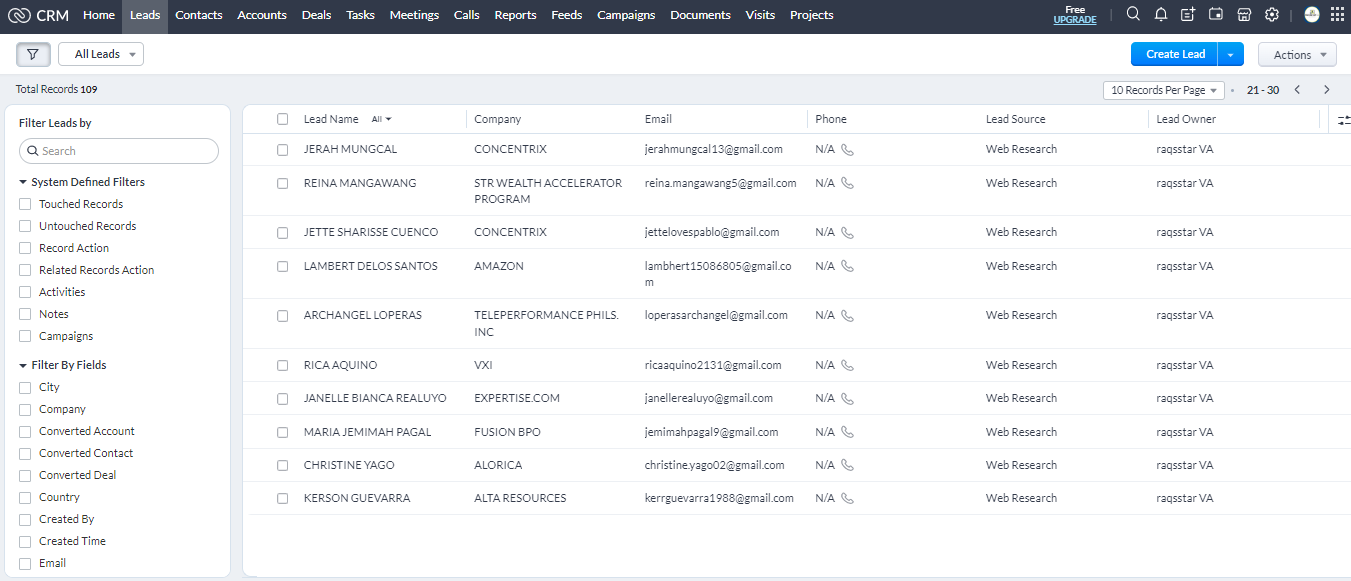Screen dimensions: 1351x581
Task: Open the Actions dropdown
Action: [1297, 55]
